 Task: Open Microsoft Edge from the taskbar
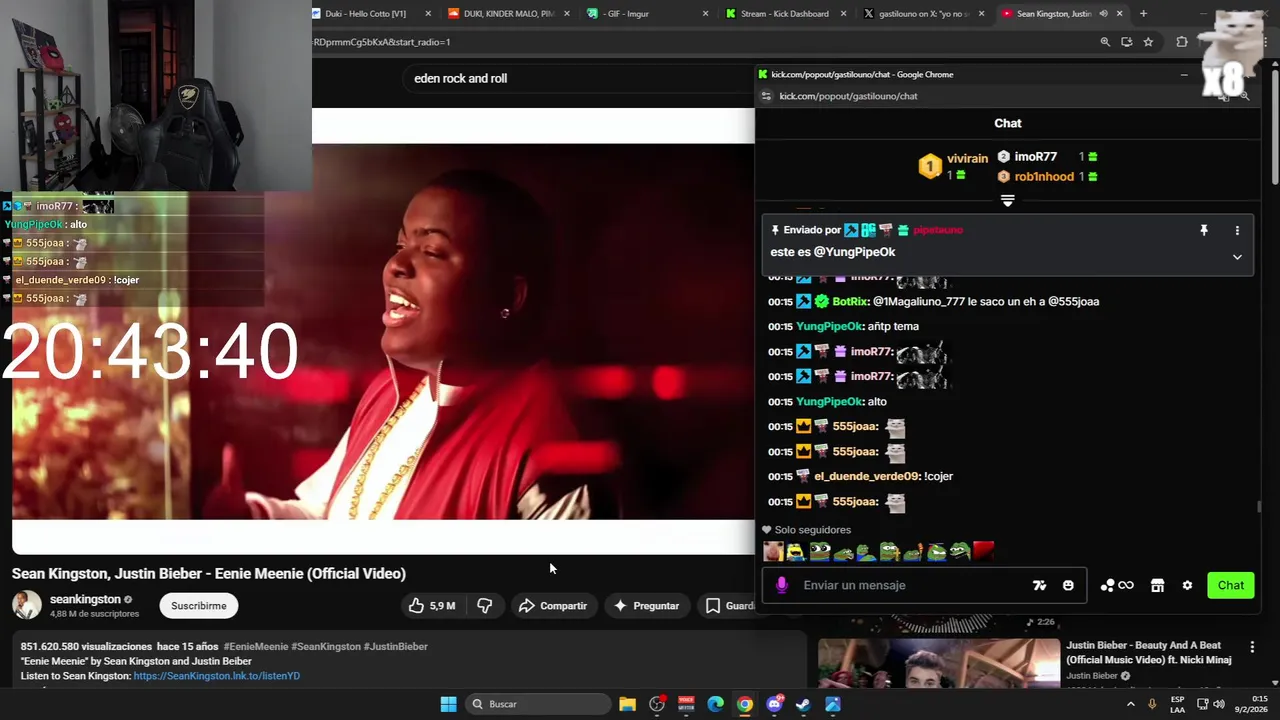[715, 704]
